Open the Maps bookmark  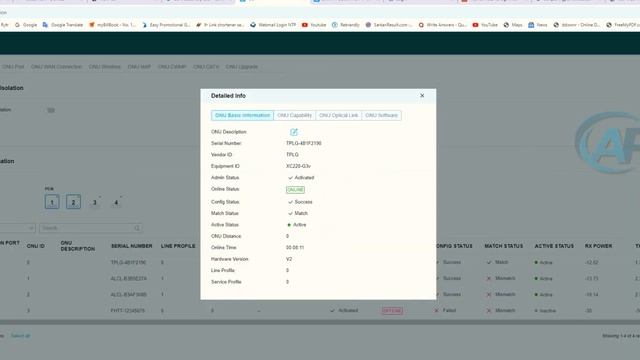tap(513, 25)
